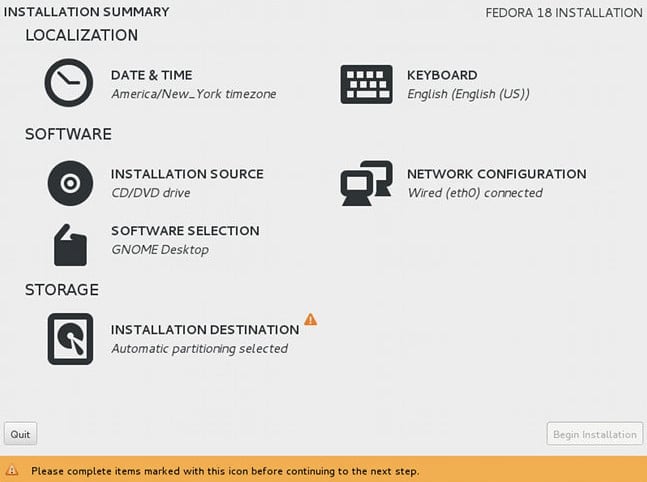Click the GNOME Desktop status text
Image resolution: width=647 pixels, height=482 pixels.
coord(160,250)
